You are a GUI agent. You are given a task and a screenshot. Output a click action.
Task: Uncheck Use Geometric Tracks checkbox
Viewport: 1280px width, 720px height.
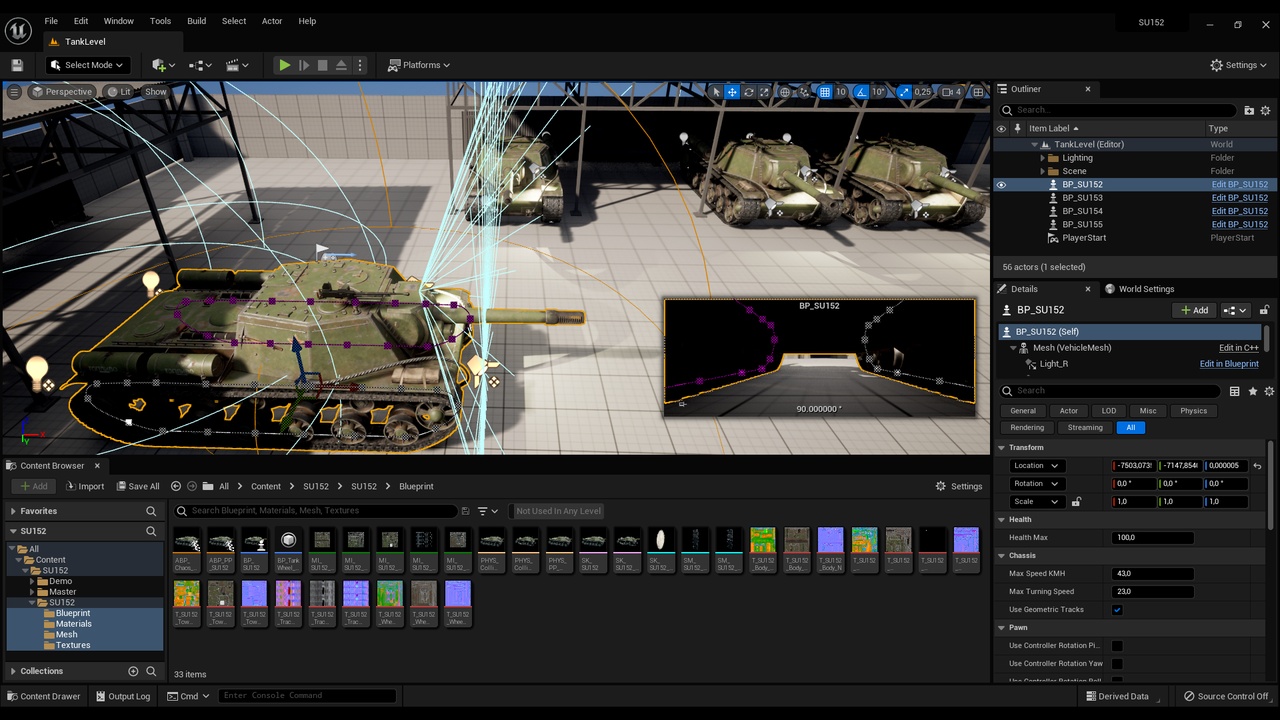tap(1117, 610)
